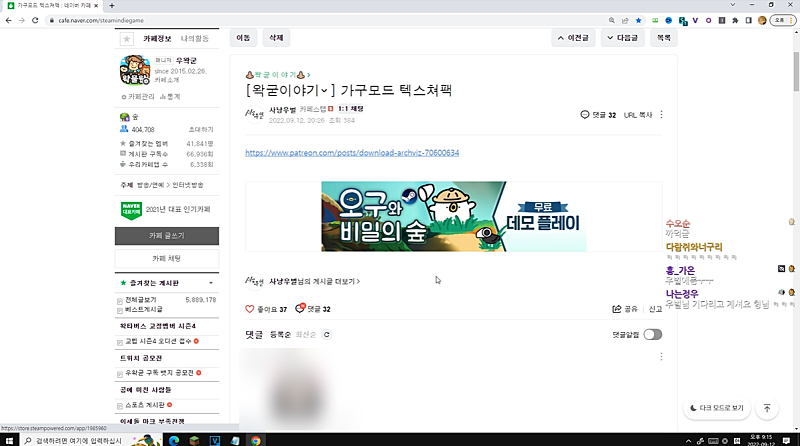This screenshot has width=800, height=446.
Task: Click the 1:1 채팅 button
Action: pos(351,109)
